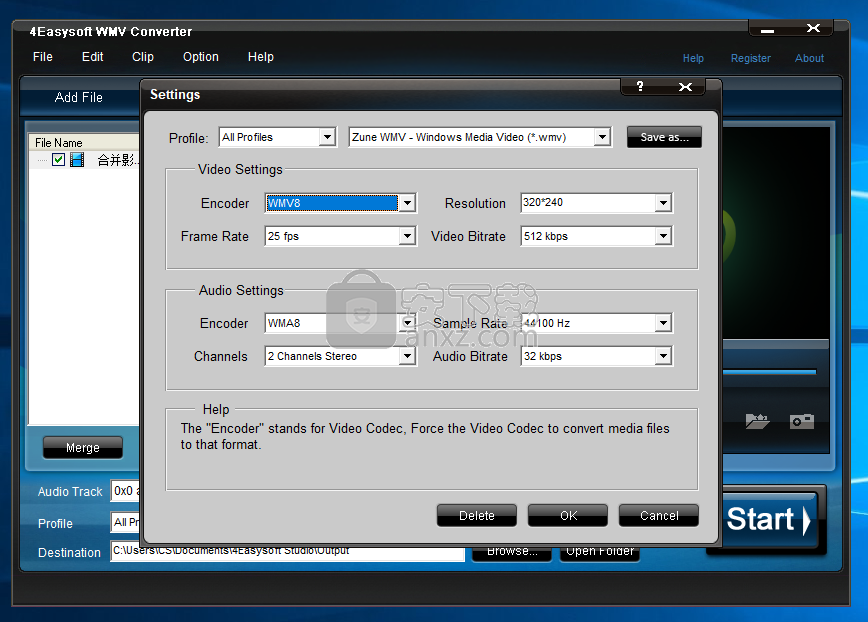Open the All Profiles category dropdown

pos(327,137)
